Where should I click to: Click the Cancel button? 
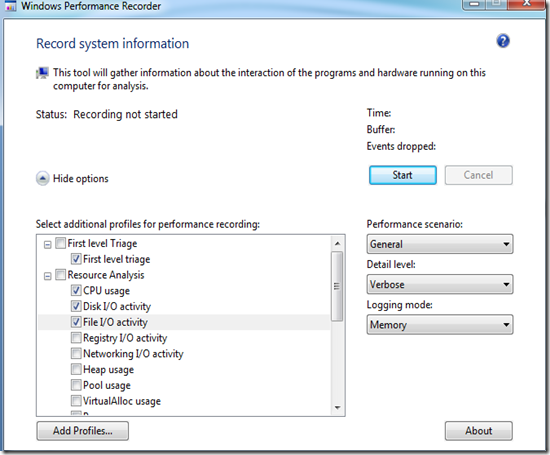[478, 175]
